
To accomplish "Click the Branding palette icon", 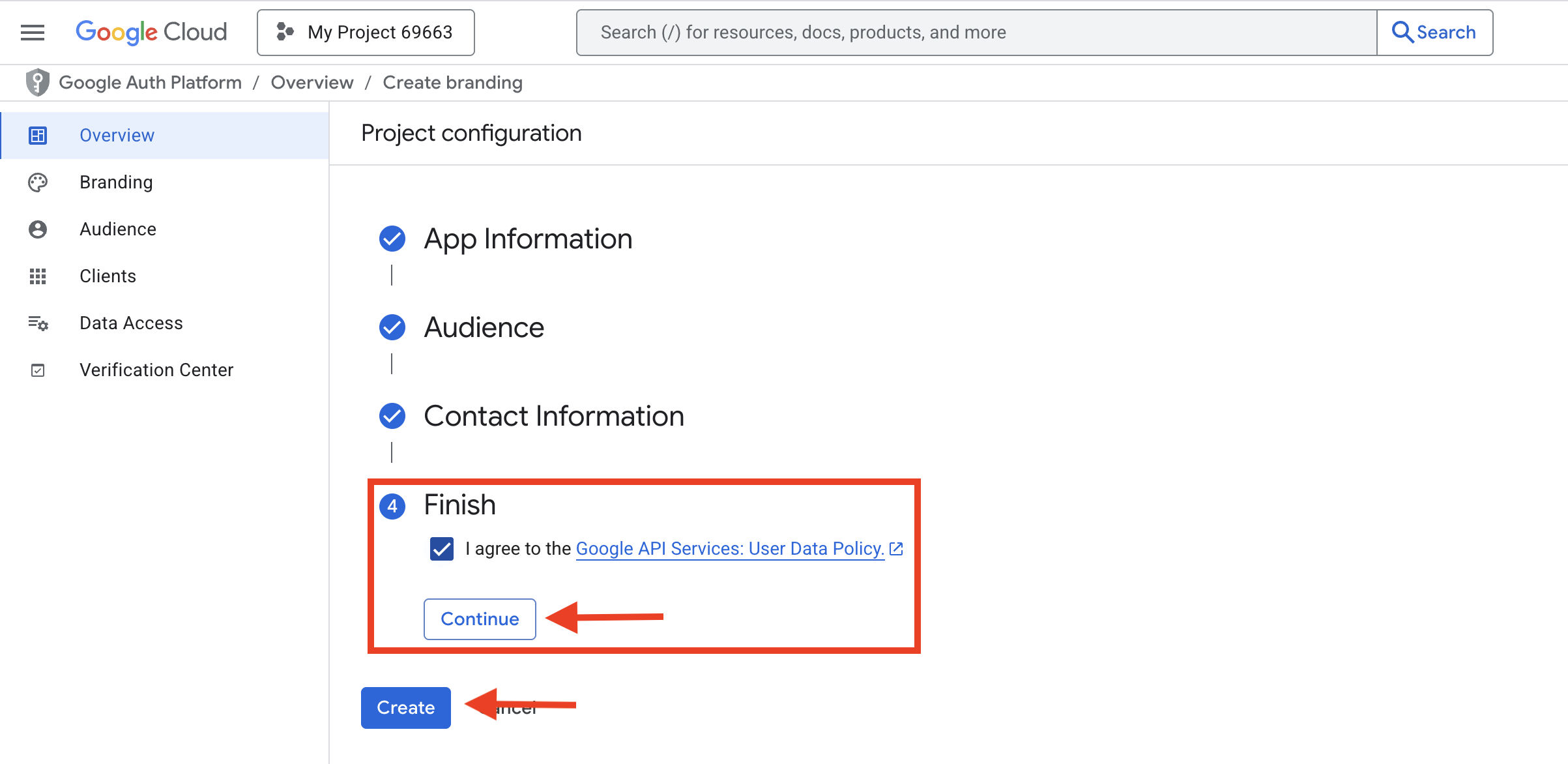I will click(38, 183).
